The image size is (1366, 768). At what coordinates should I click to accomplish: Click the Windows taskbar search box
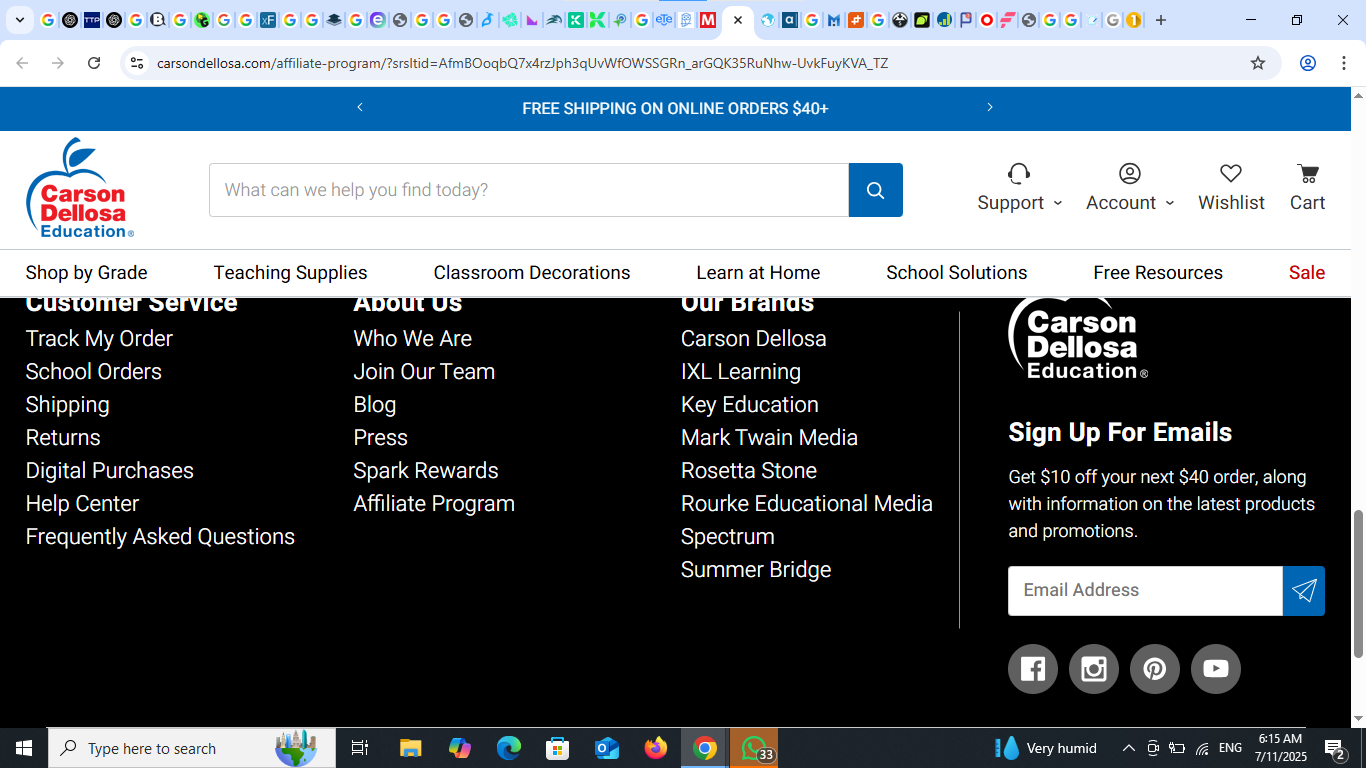pos(192,748)
